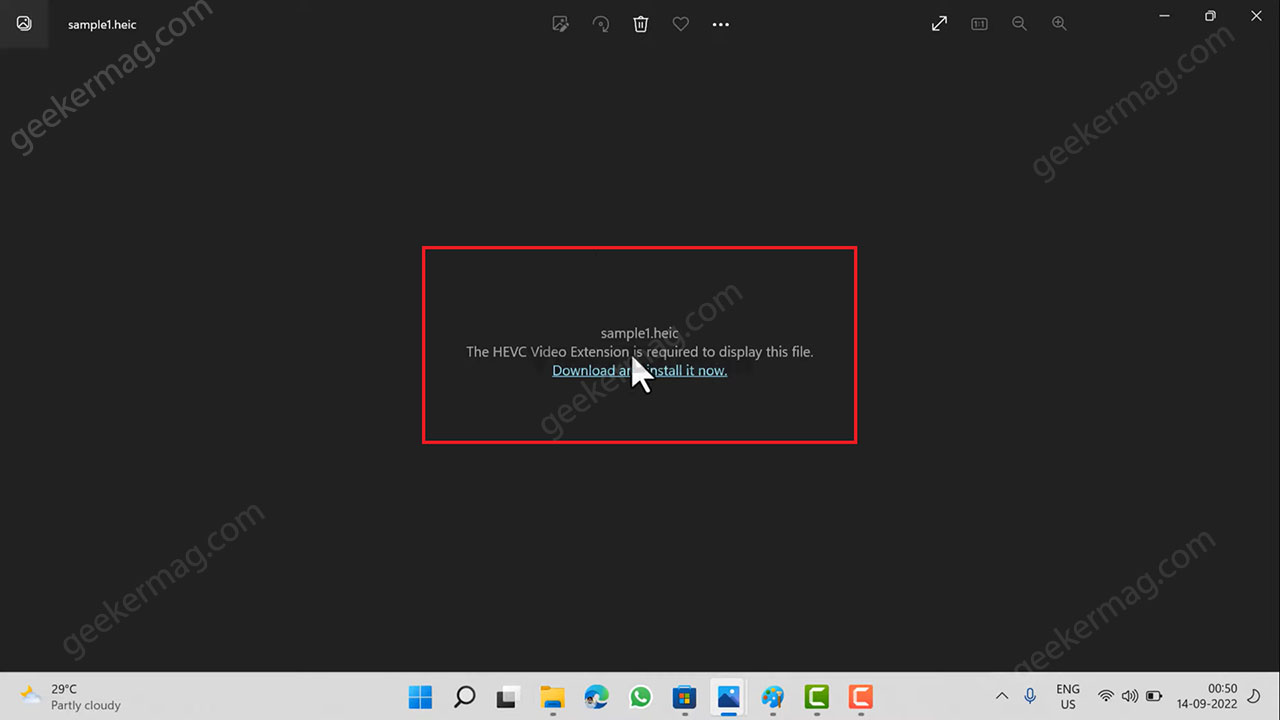The height and width of the screenshot is (720, 1280).
Task: Open Task View on the taskbar
Action: 509,696
